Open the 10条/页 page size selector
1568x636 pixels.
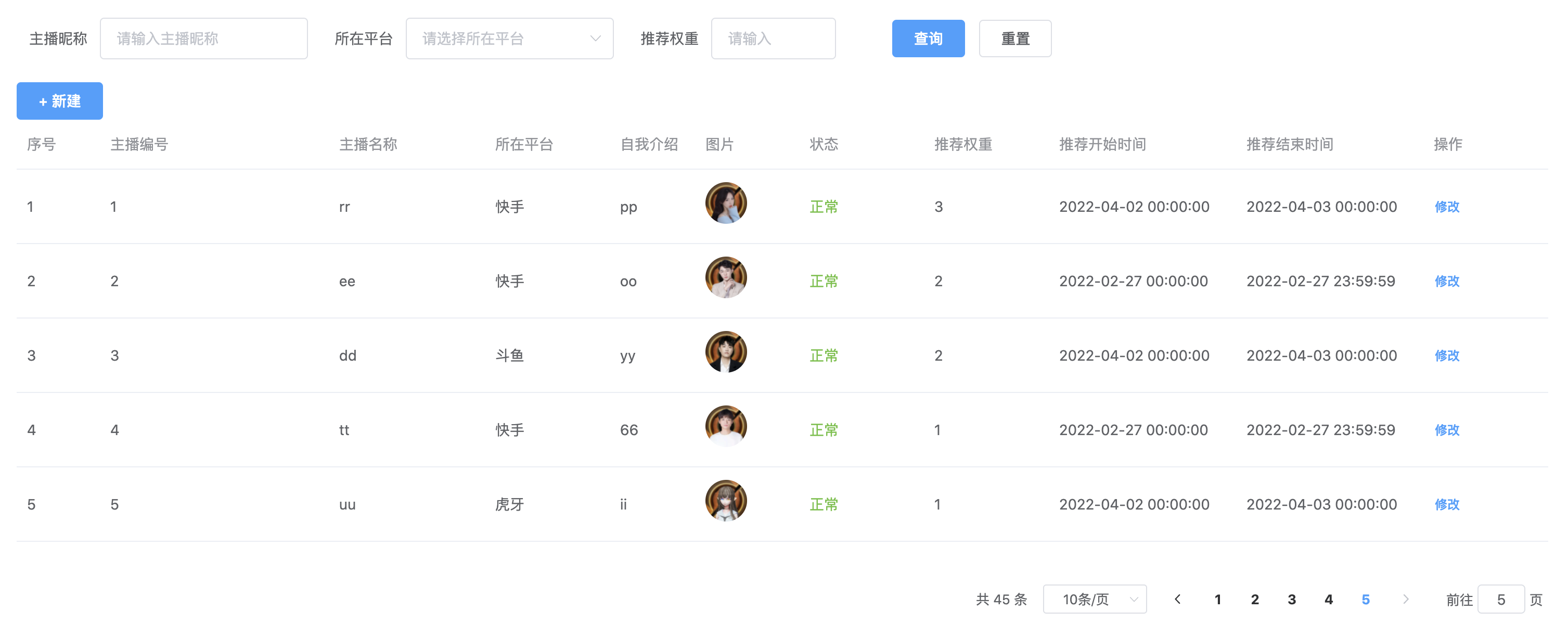[x=1095, y=599]
